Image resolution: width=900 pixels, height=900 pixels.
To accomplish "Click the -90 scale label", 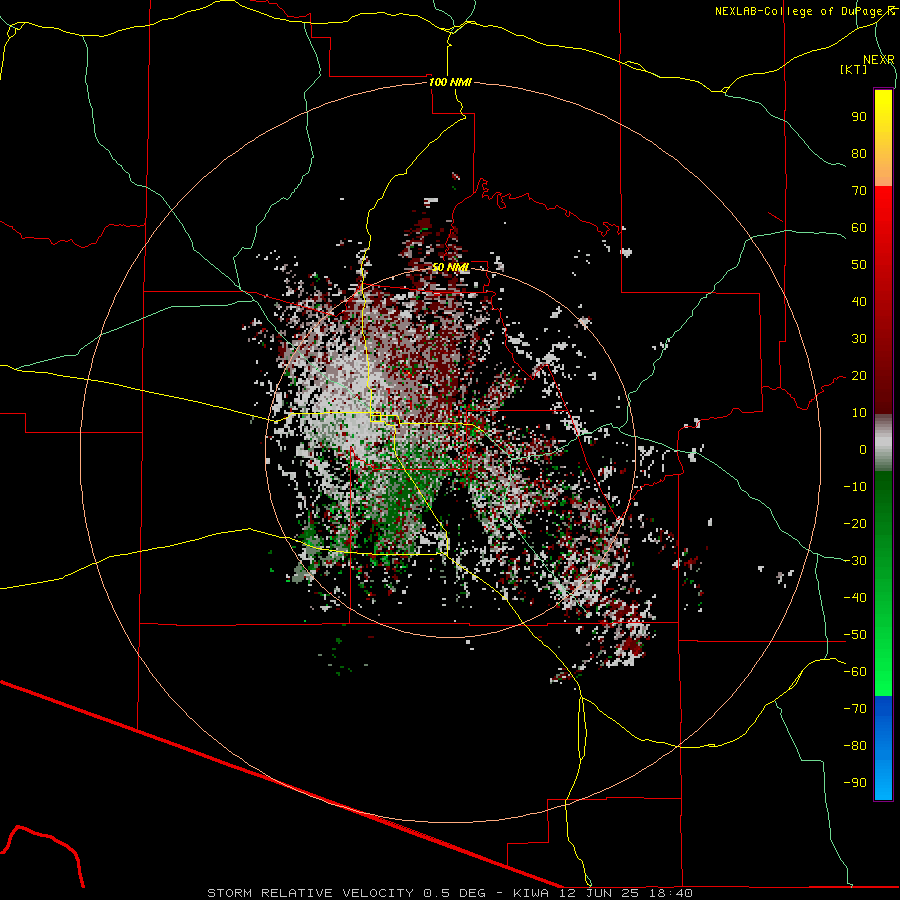I will [855, 783].
